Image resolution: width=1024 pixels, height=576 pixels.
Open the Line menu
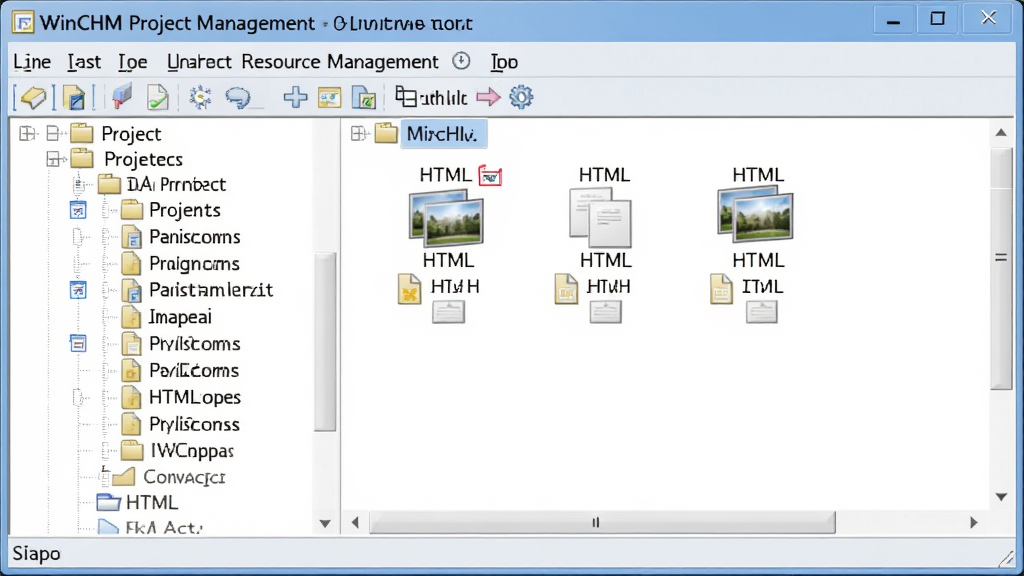tap(32, 62)
